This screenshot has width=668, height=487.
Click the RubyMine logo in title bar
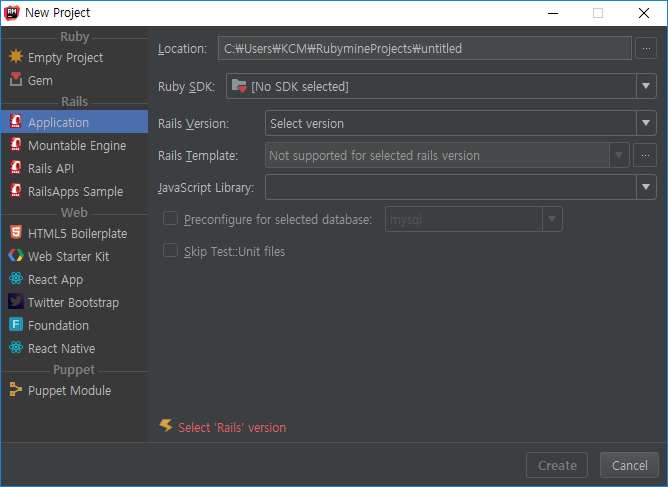(x=12, y=13)
